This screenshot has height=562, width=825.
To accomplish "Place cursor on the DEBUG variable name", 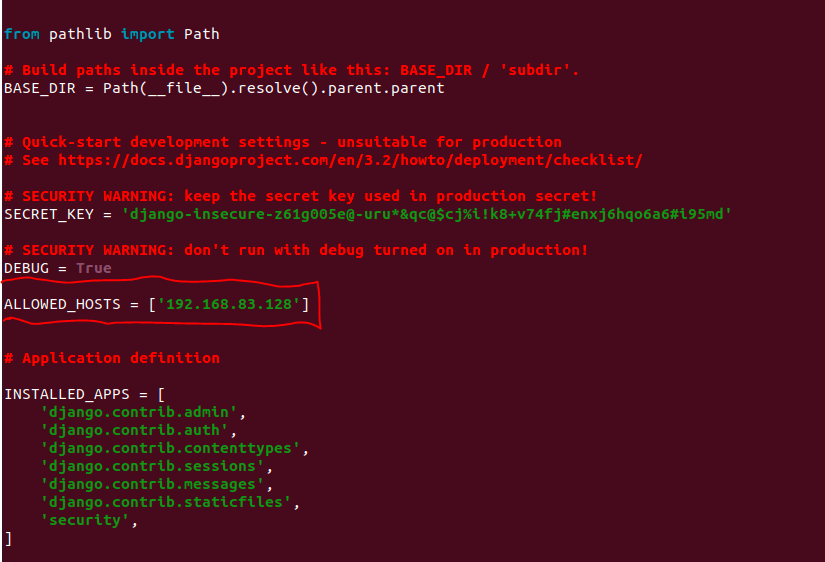I will 26,268.
